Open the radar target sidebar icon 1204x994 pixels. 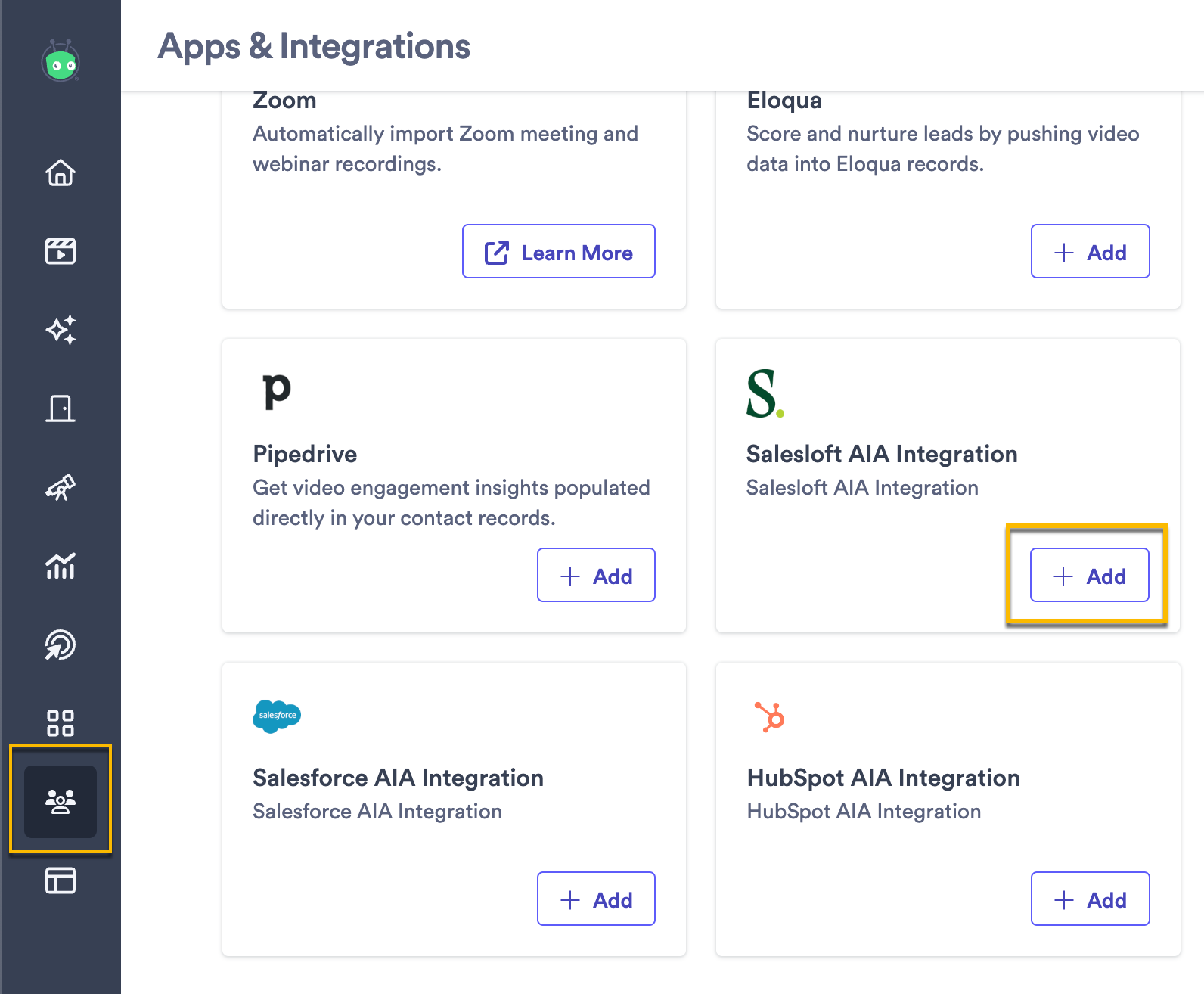[61, 645]
